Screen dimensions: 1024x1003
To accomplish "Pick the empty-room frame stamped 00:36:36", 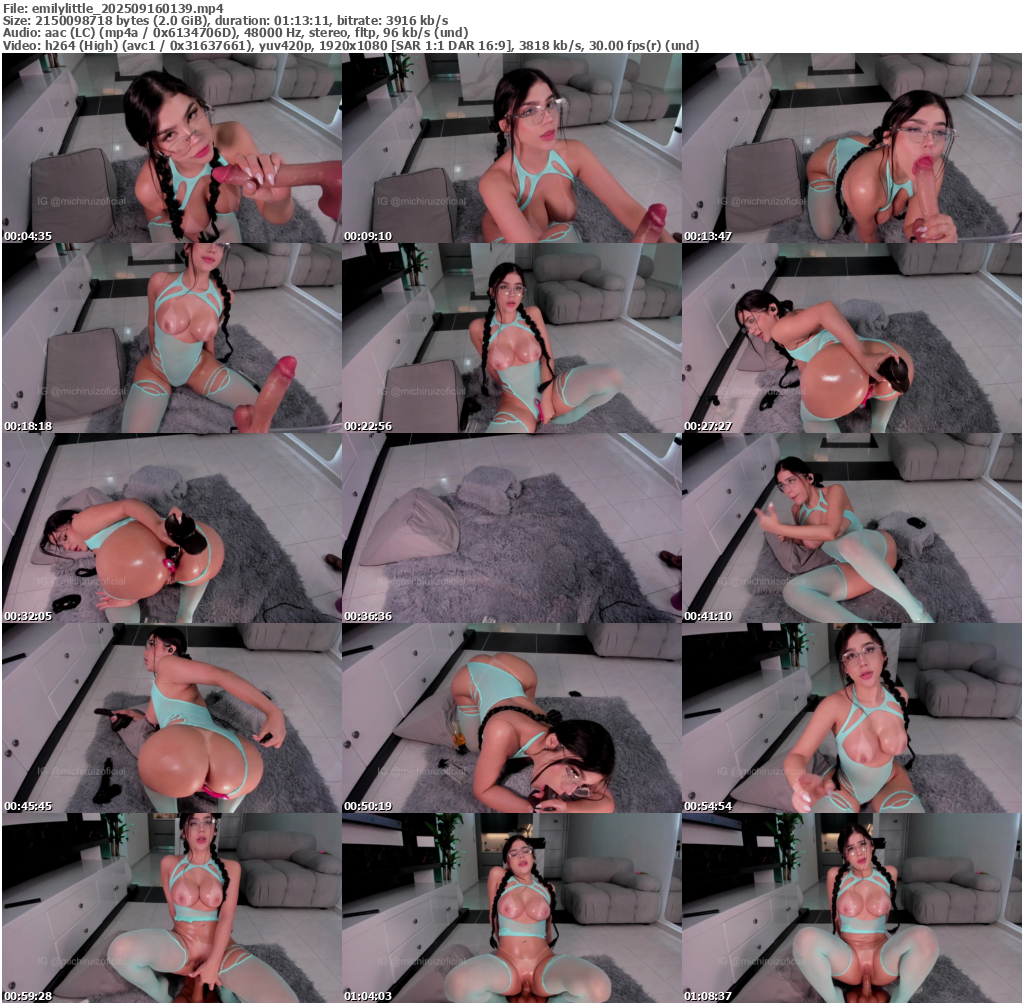I will [511, 528].
